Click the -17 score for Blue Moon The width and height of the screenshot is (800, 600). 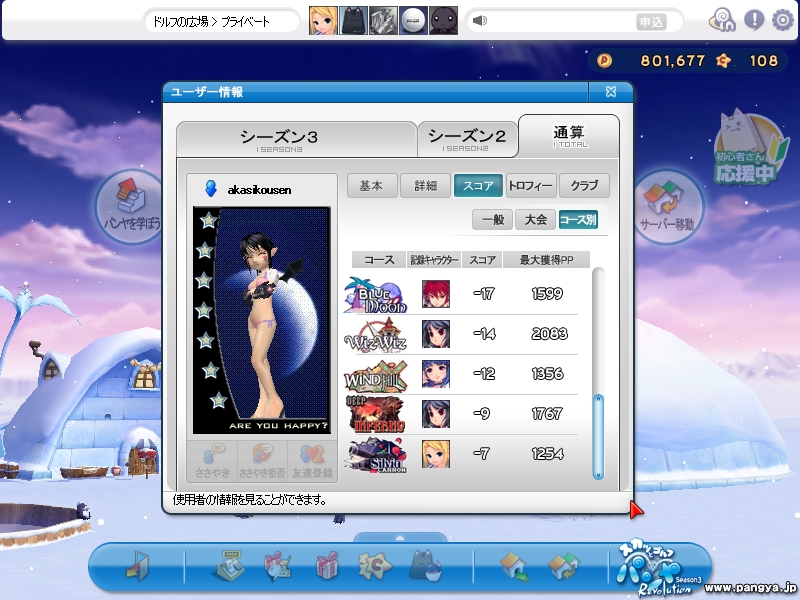483,294
